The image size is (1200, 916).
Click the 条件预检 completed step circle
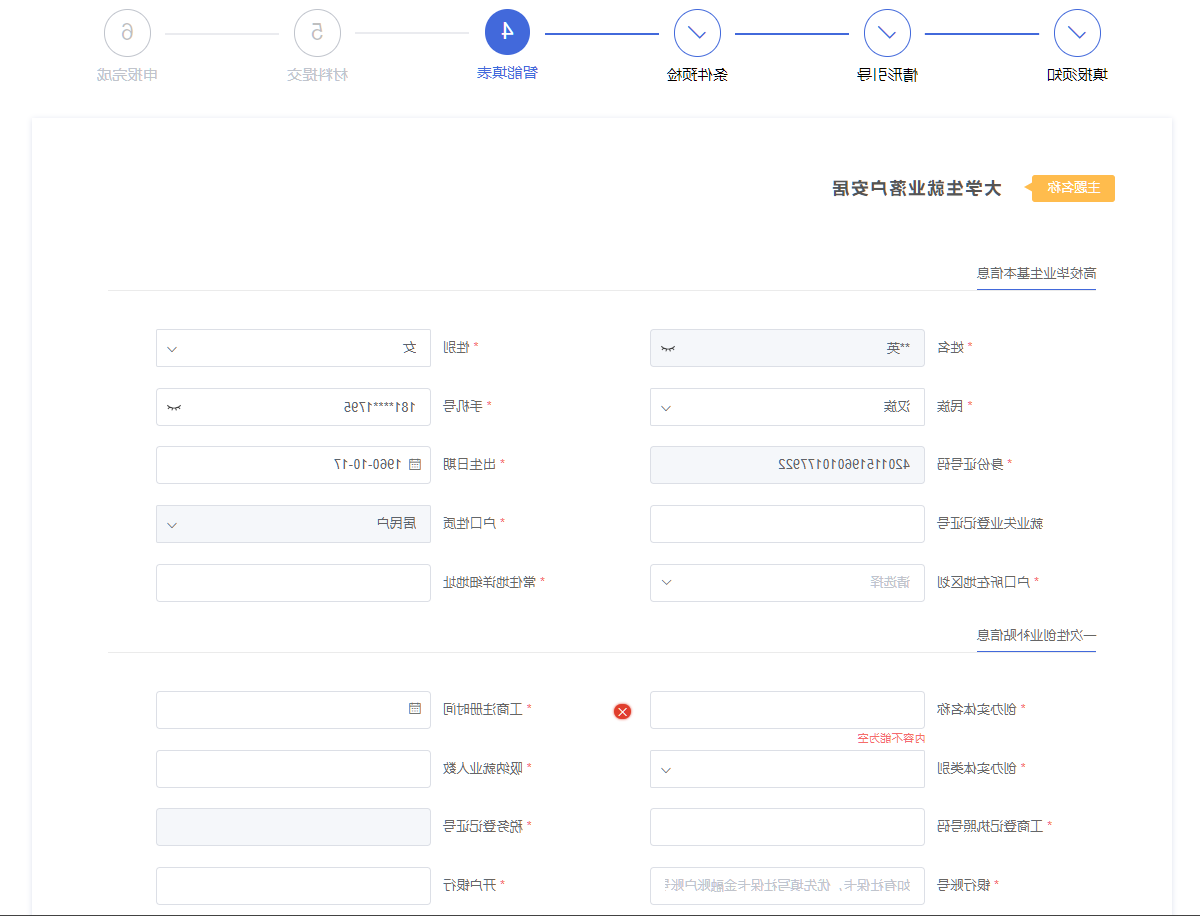point(697,33)
